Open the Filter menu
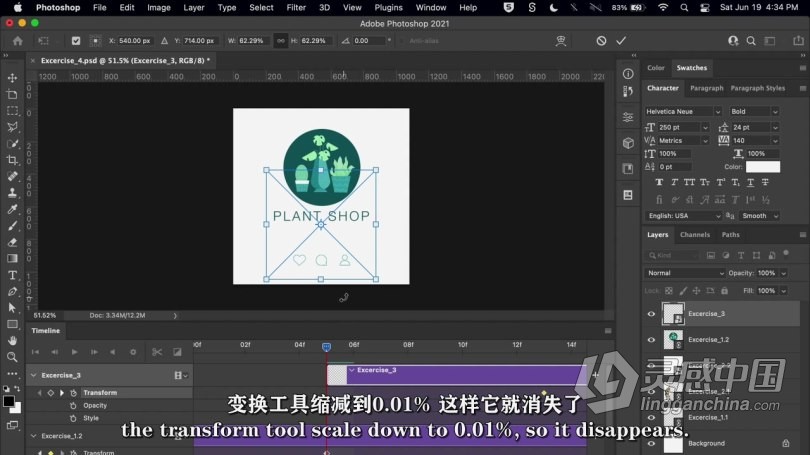The image size is (810, 455). pos(296,8)
